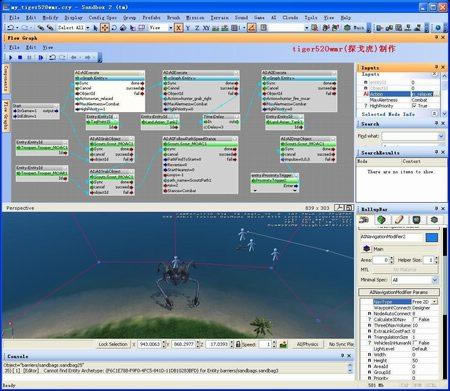Screen dimensions: 450x391
Task: Click Flow Graph toolbar undo icon
Action: 52,57
